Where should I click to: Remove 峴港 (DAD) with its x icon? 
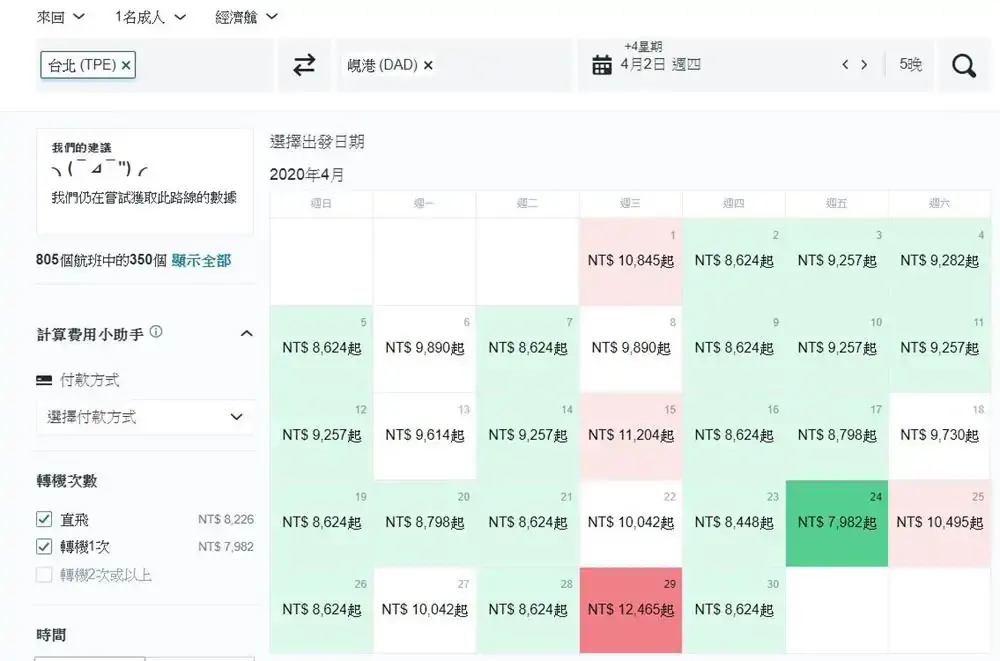(428, 65)
